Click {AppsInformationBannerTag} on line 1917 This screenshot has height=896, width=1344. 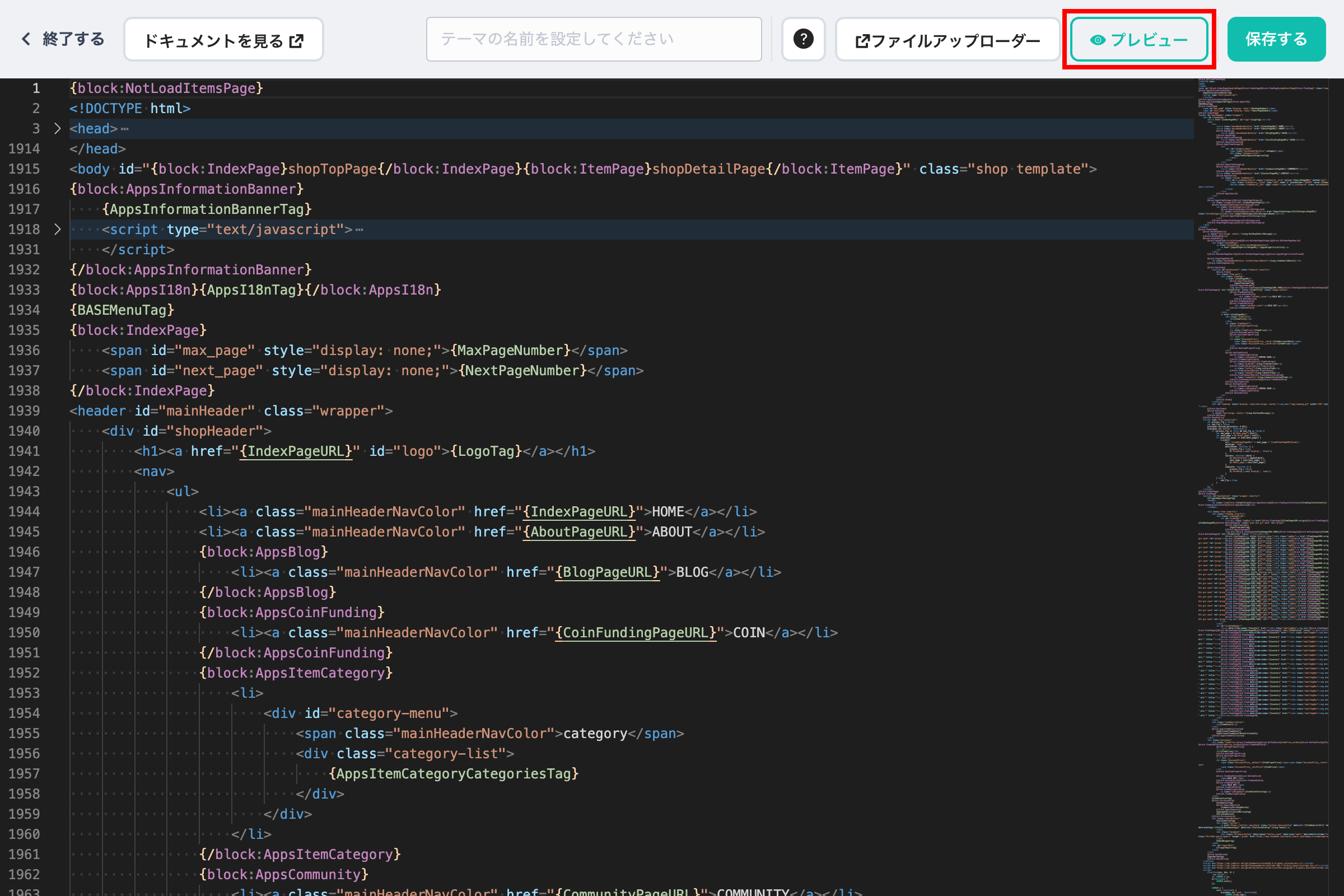(207, 209)
